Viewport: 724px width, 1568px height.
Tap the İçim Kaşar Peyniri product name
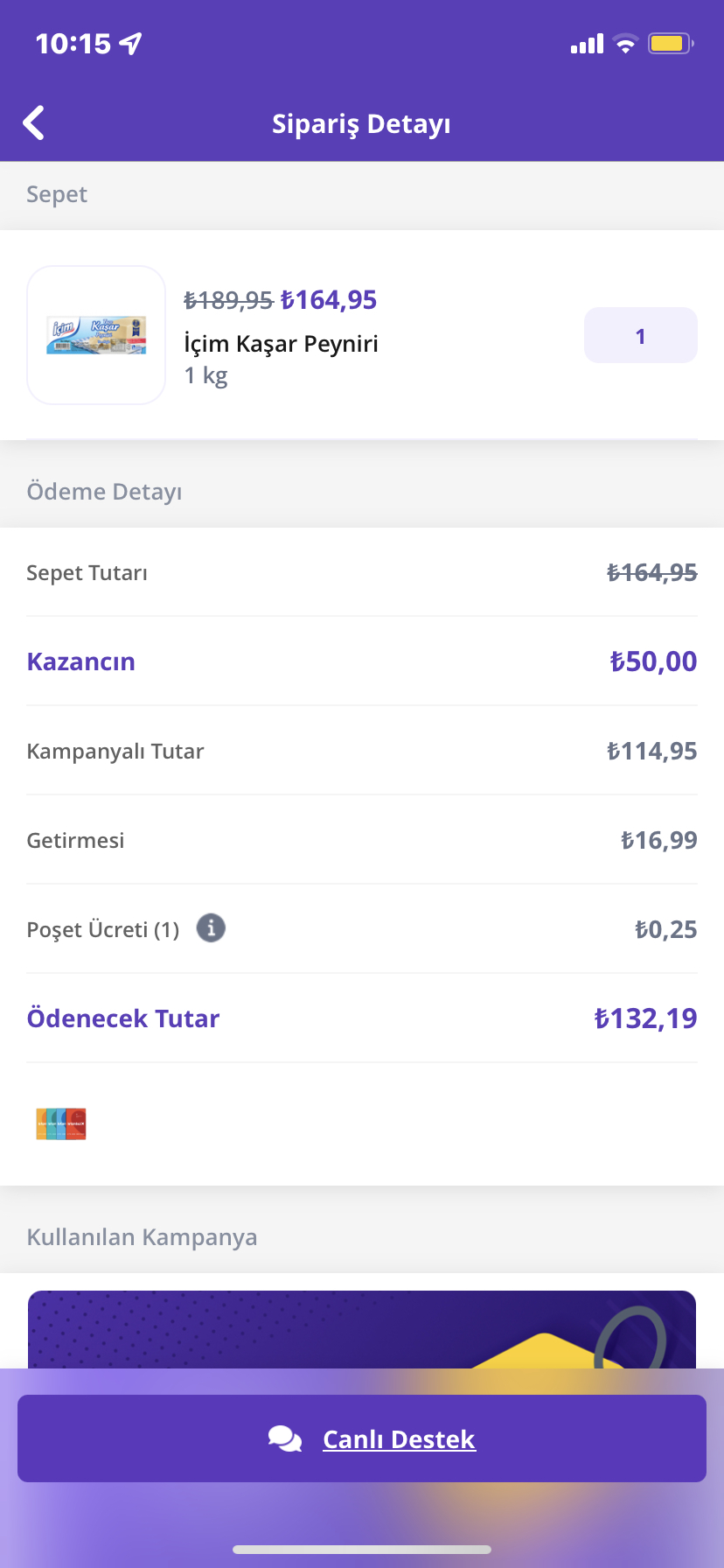[281, 344]
